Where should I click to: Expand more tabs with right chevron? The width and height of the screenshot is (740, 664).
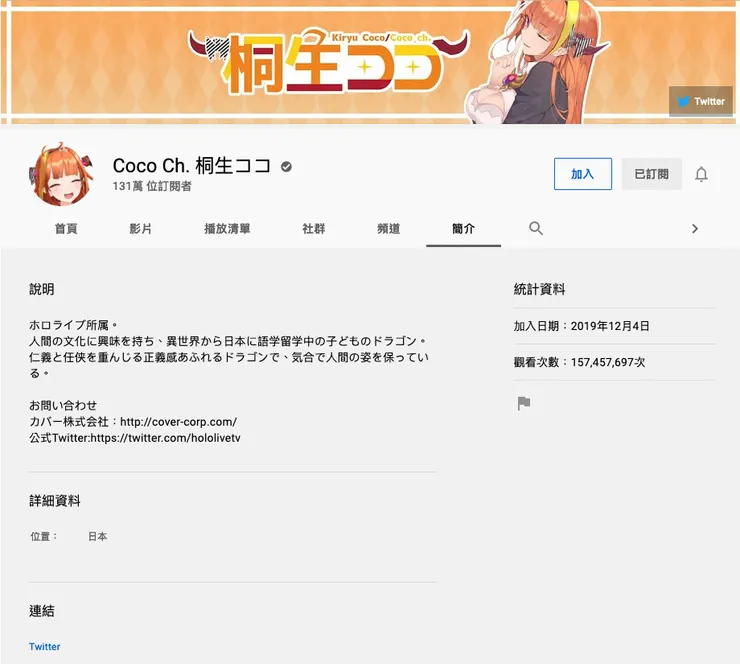pyautogui.click(x=695, y=229)
